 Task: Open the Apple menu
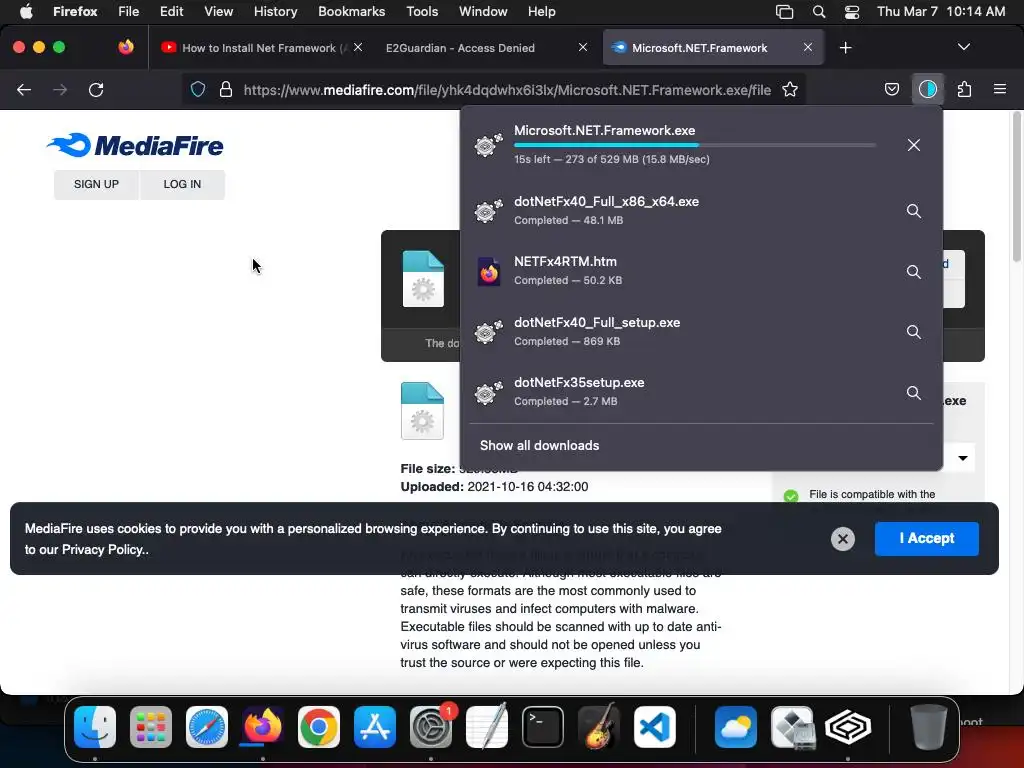26,12
